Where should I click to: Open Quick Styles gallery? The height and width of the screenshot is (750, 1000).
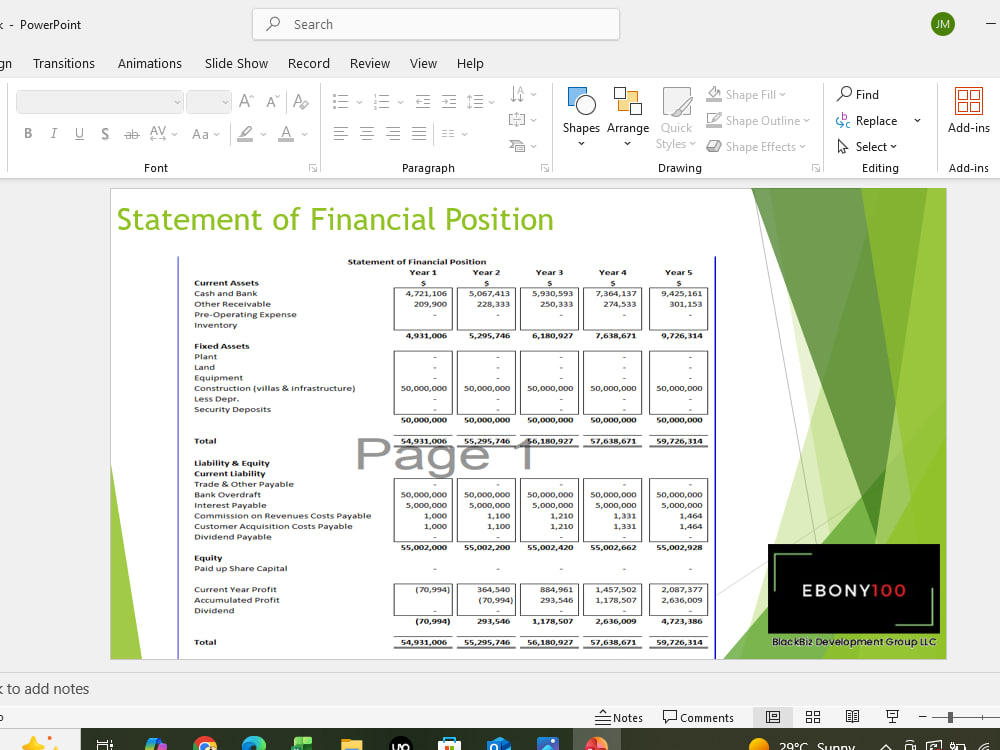click(676, 119)
